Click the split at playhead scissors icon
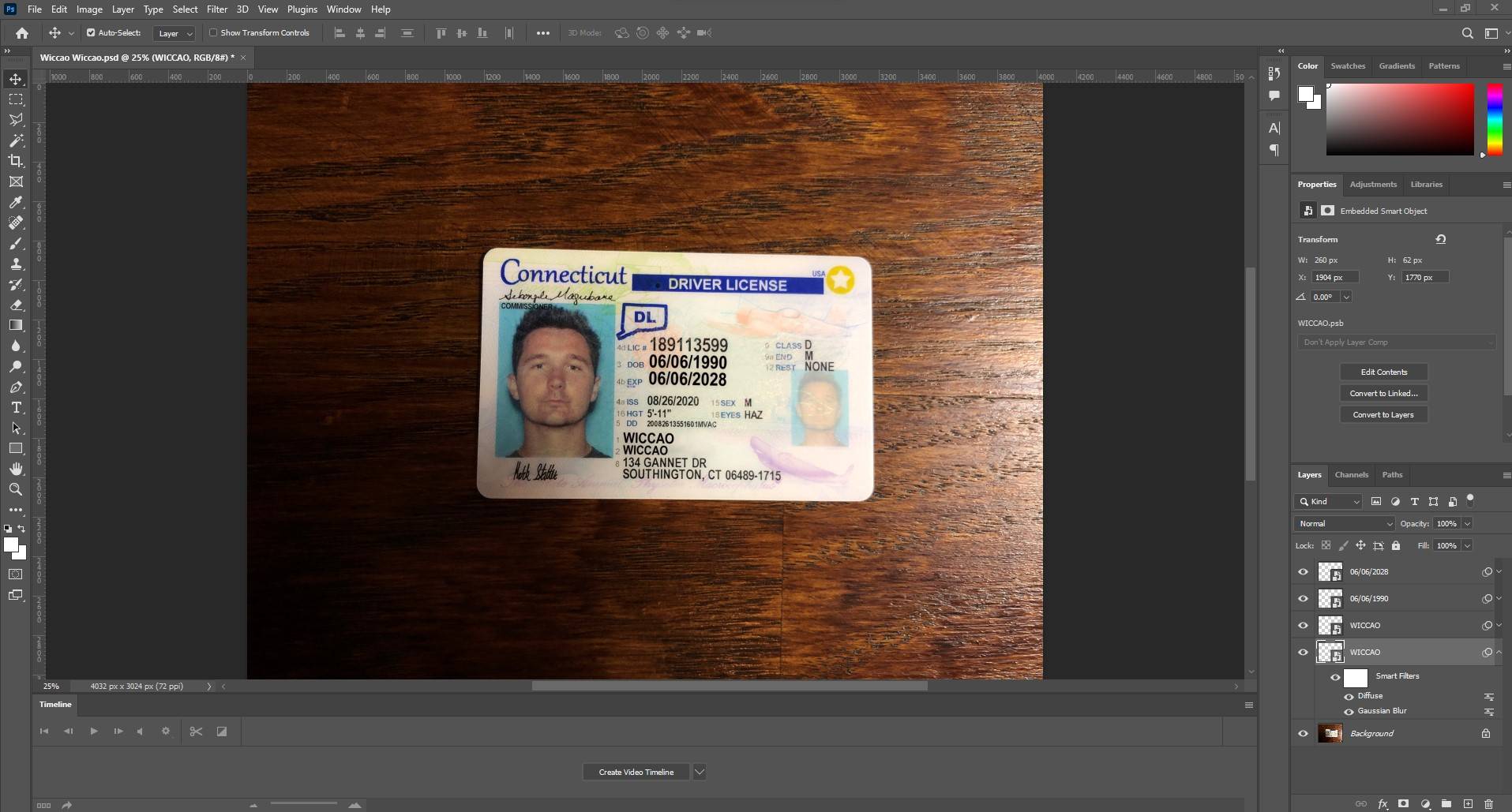The height and width of the screenshot is (812, 1512). tap(196, 732)
